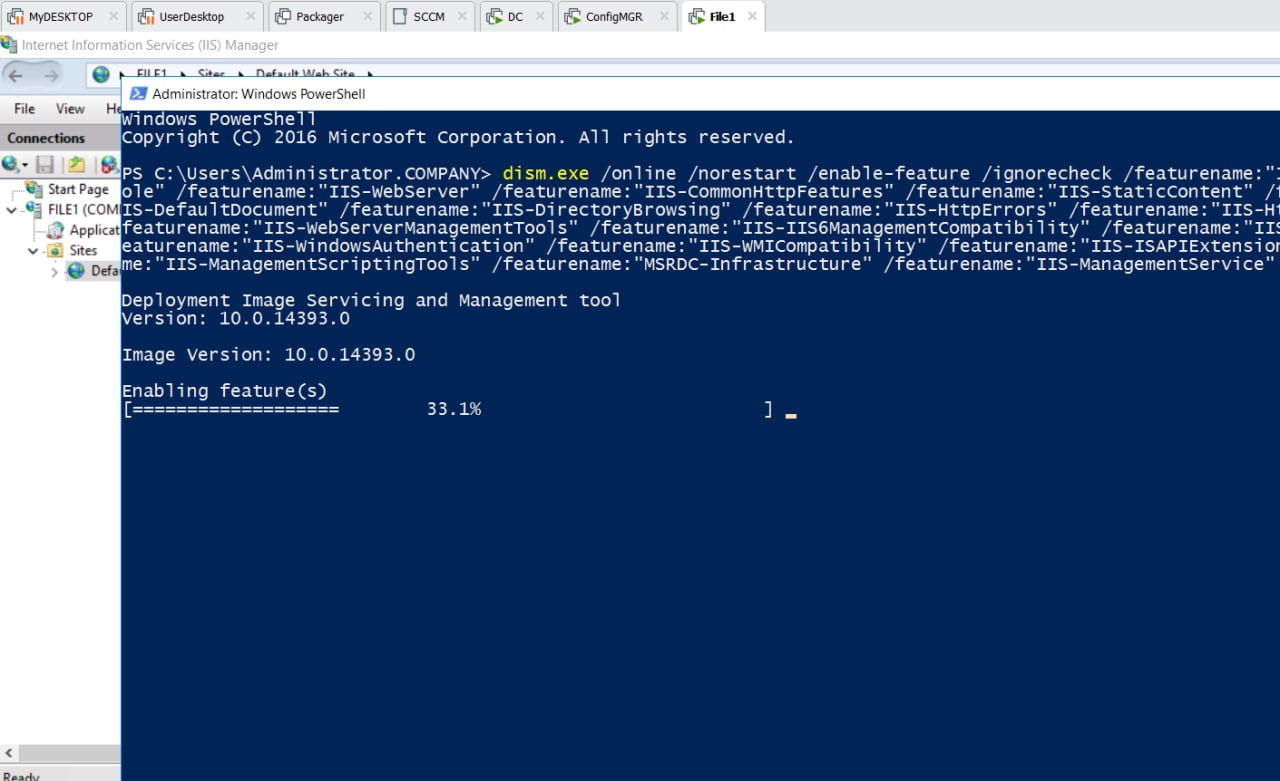Click the Delete Connection icon in Connections toolbar
The image size is (1280, 781).
tap(109, 165)
